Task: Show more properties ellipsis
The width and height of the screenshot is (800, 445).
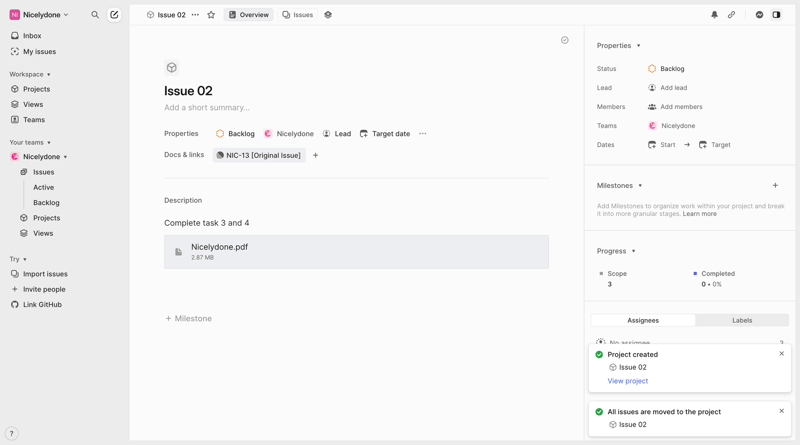Action: (x=422, y=134)
